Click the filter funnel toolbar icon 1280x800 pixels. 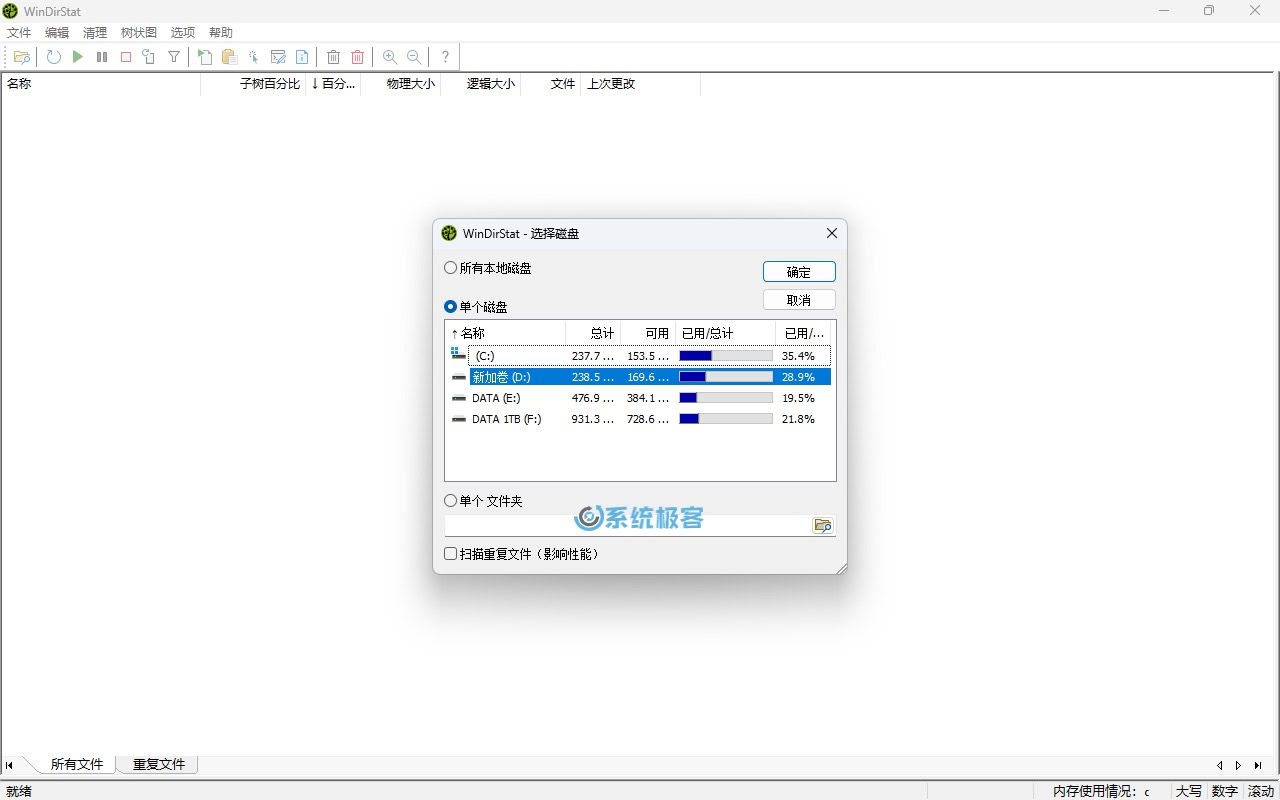[174, 57]
